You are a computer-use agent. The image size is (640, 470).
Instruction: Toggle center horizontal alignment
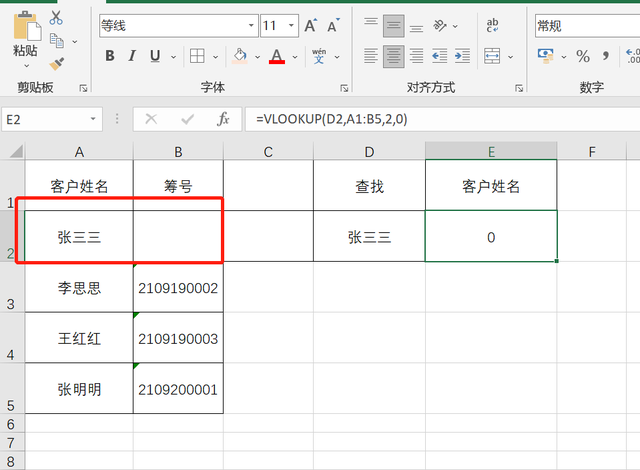[x=394, y=56]
